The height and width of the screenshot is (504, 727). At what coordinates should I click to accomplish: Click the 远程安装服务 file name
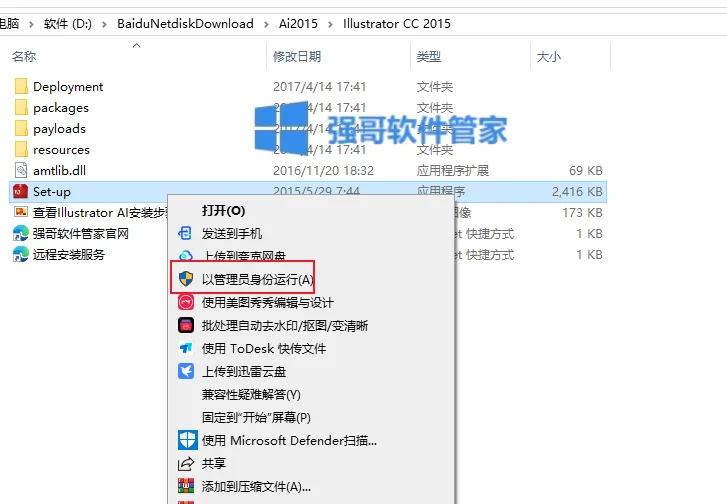pos(69,255)
